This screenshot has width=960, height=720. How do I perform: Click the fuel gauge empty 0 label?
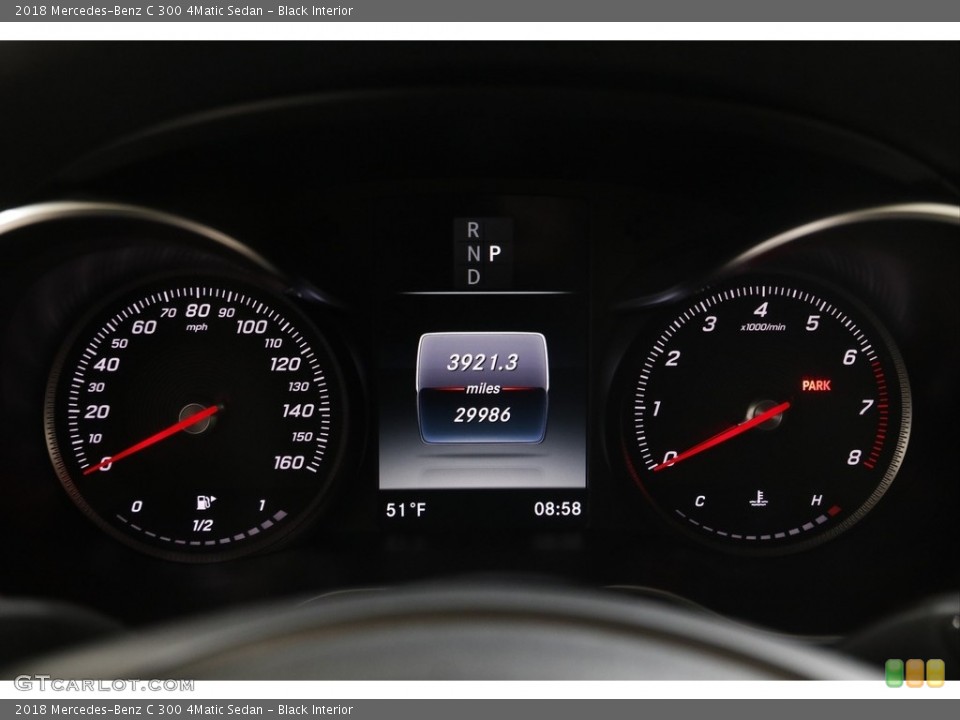point(136,506)
